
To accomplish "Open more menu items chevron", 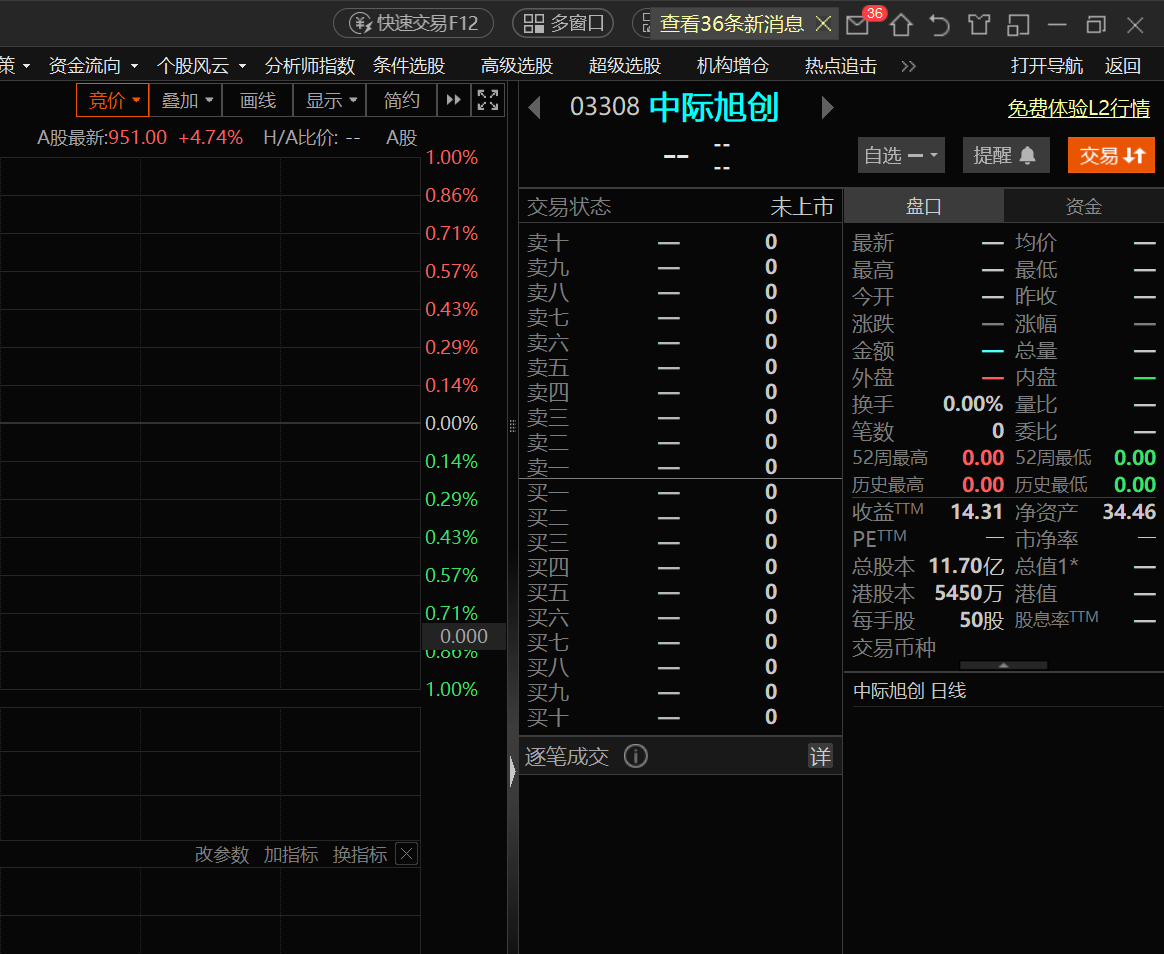I will point(909,66).
